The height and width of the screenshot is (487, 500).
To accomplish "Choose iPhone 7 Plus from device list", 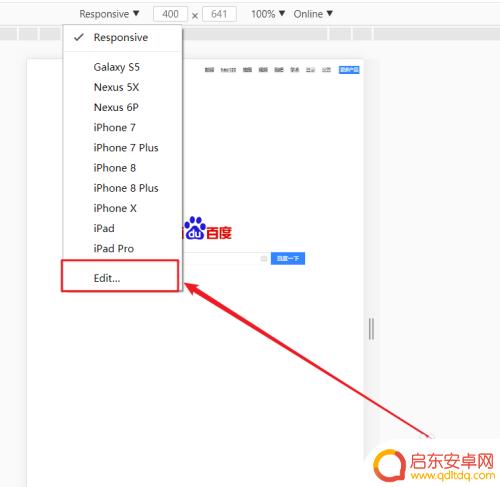I will (122, 148).
